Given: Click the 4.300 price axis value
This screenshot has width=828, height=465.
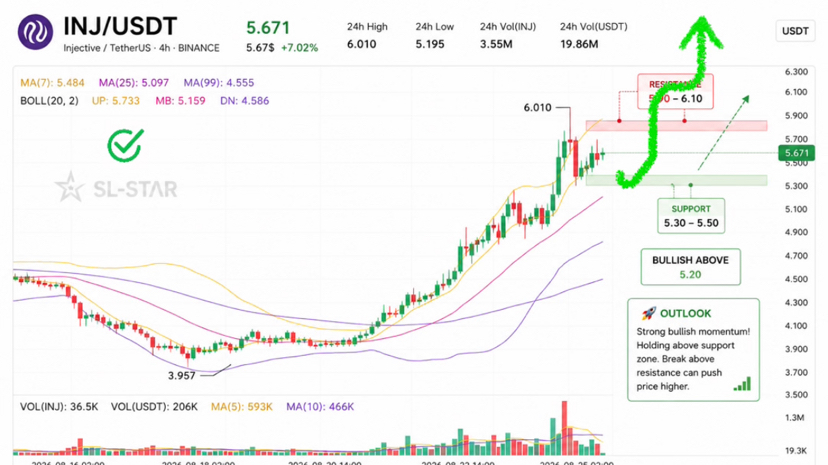Looking at the screenshot, I should 796,303.
